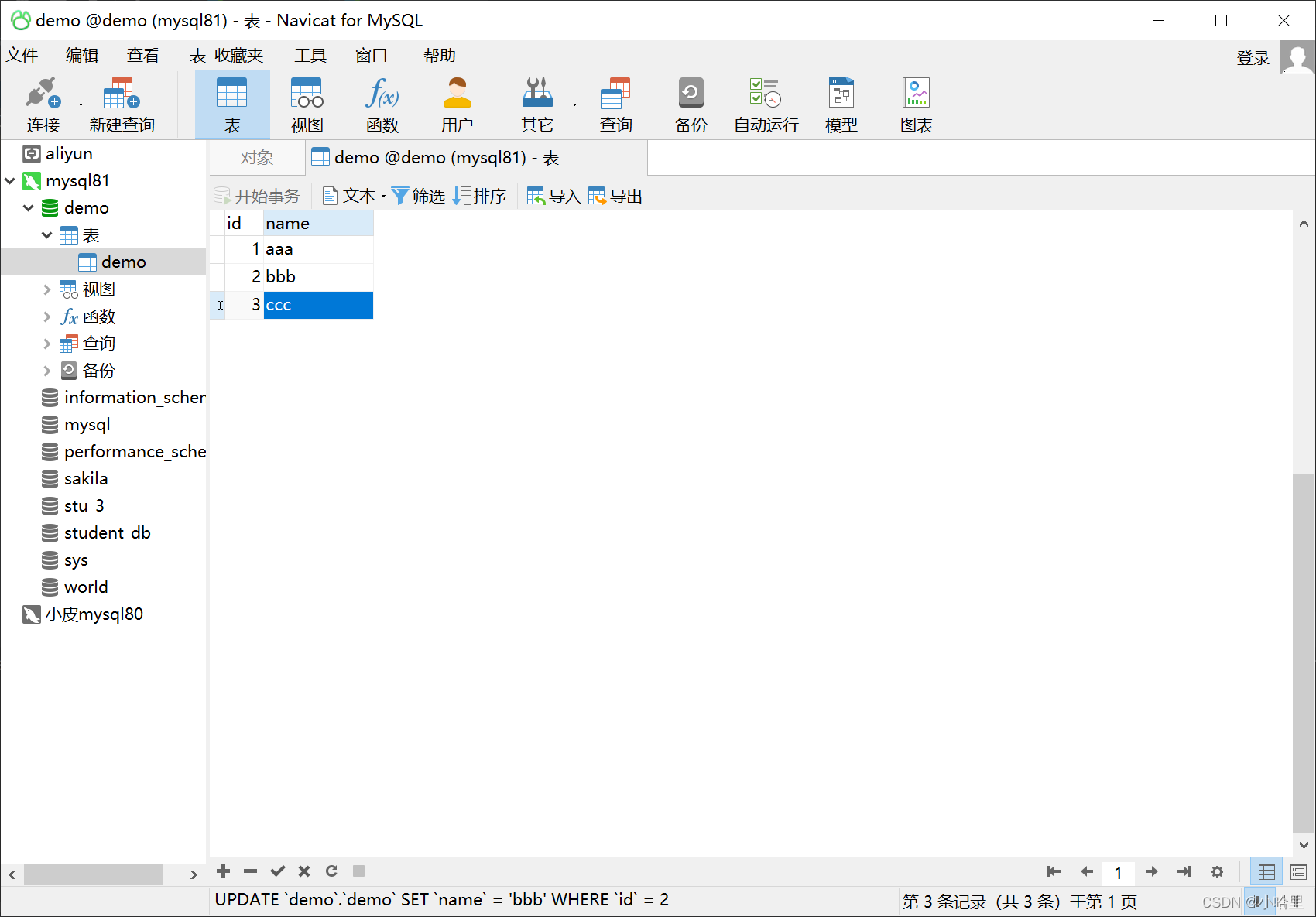The image size is (1316, 917).
Task: Click the 导出 (Export) button
Action: coord(615,197)
